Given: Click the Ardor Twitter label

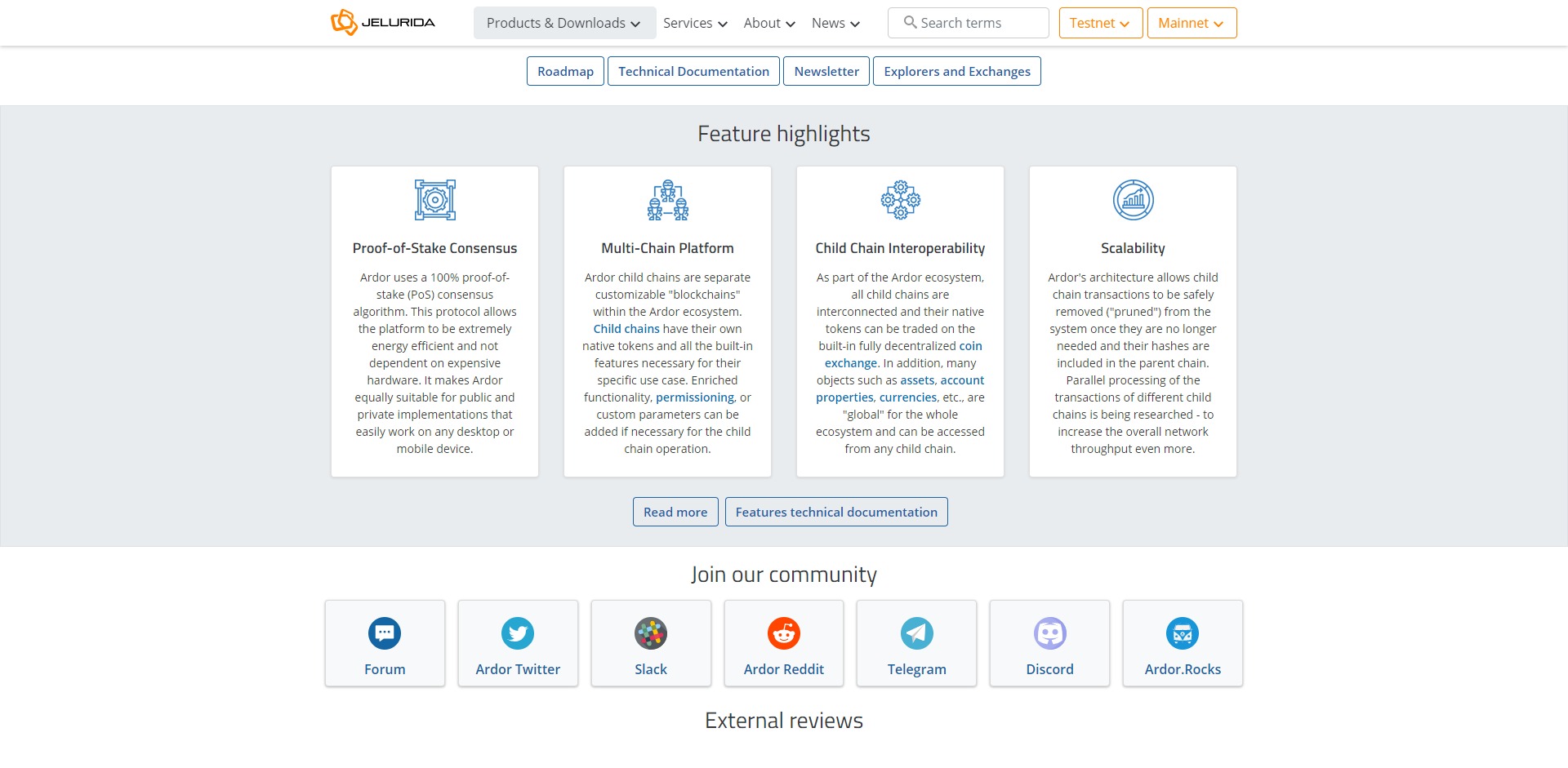Looking at the screenshot, I should pos(518,669).
